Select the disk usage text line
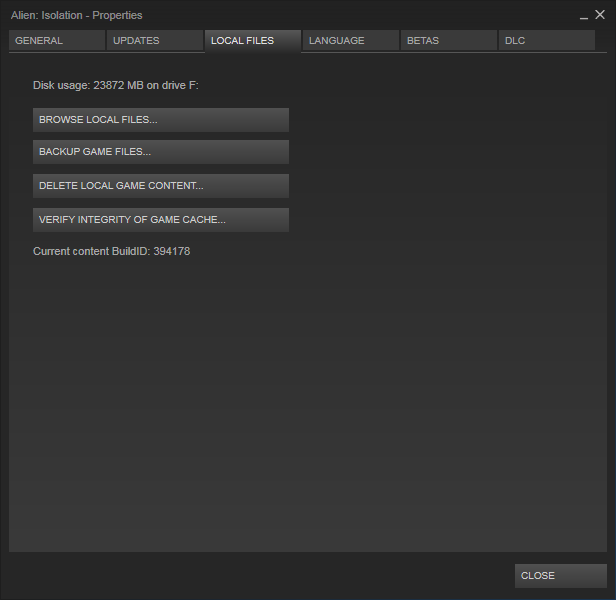616x600 pixels. [116, 85]
